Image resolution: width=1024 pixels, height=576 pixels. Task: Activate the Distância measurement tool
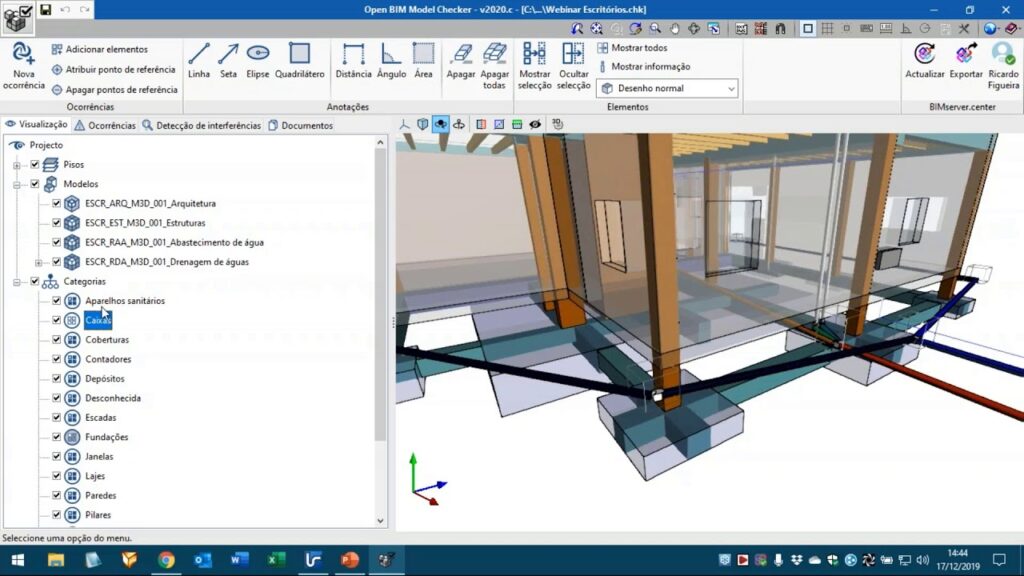[x=353, y=55]
